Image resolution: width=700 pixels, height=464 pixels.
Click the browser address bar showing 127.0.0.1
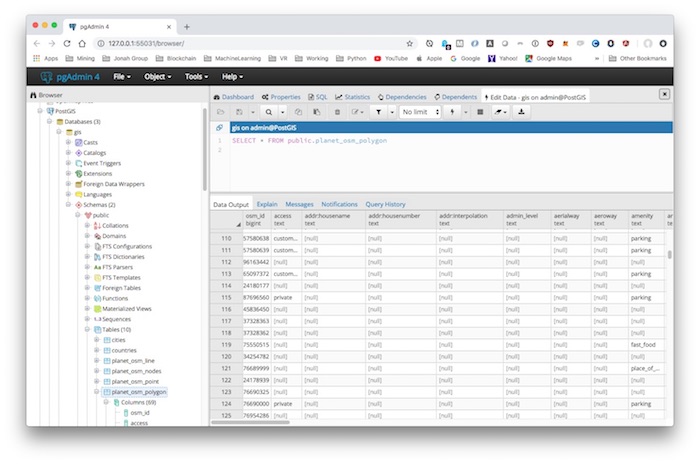click(254, 43)
